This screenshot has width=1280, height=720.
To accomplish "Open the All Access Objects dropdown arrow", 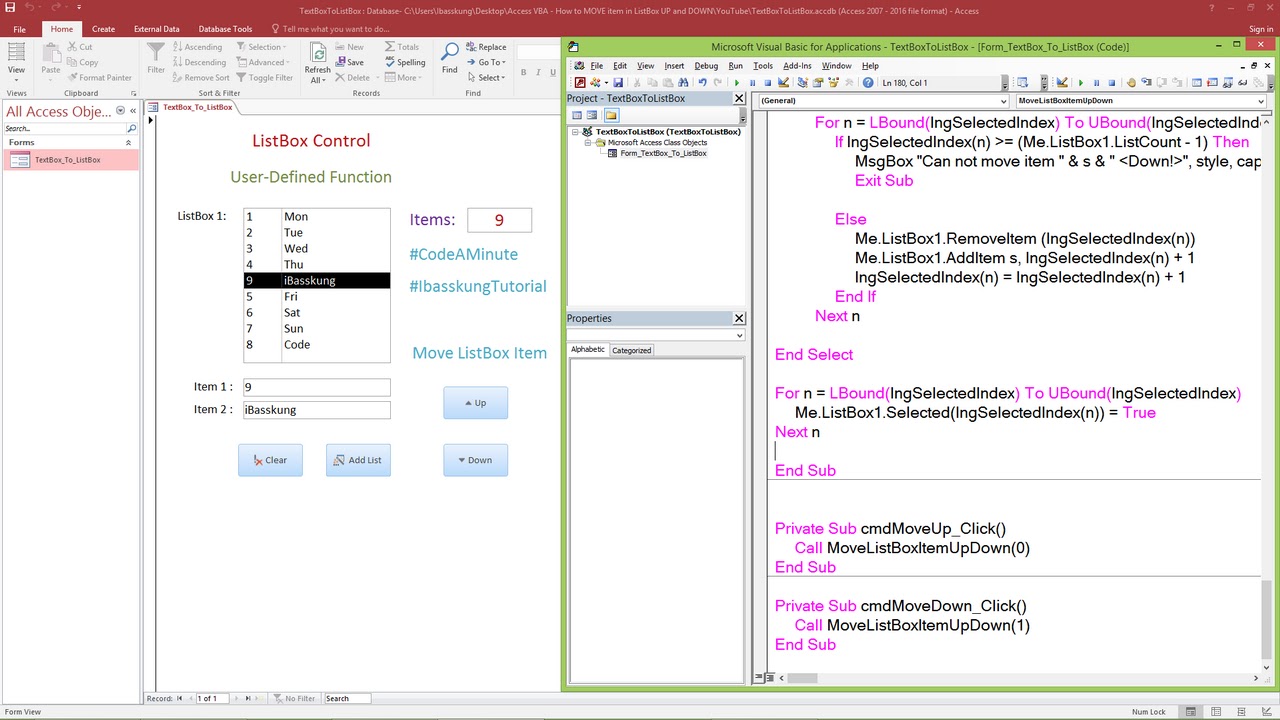I will 120,111.
